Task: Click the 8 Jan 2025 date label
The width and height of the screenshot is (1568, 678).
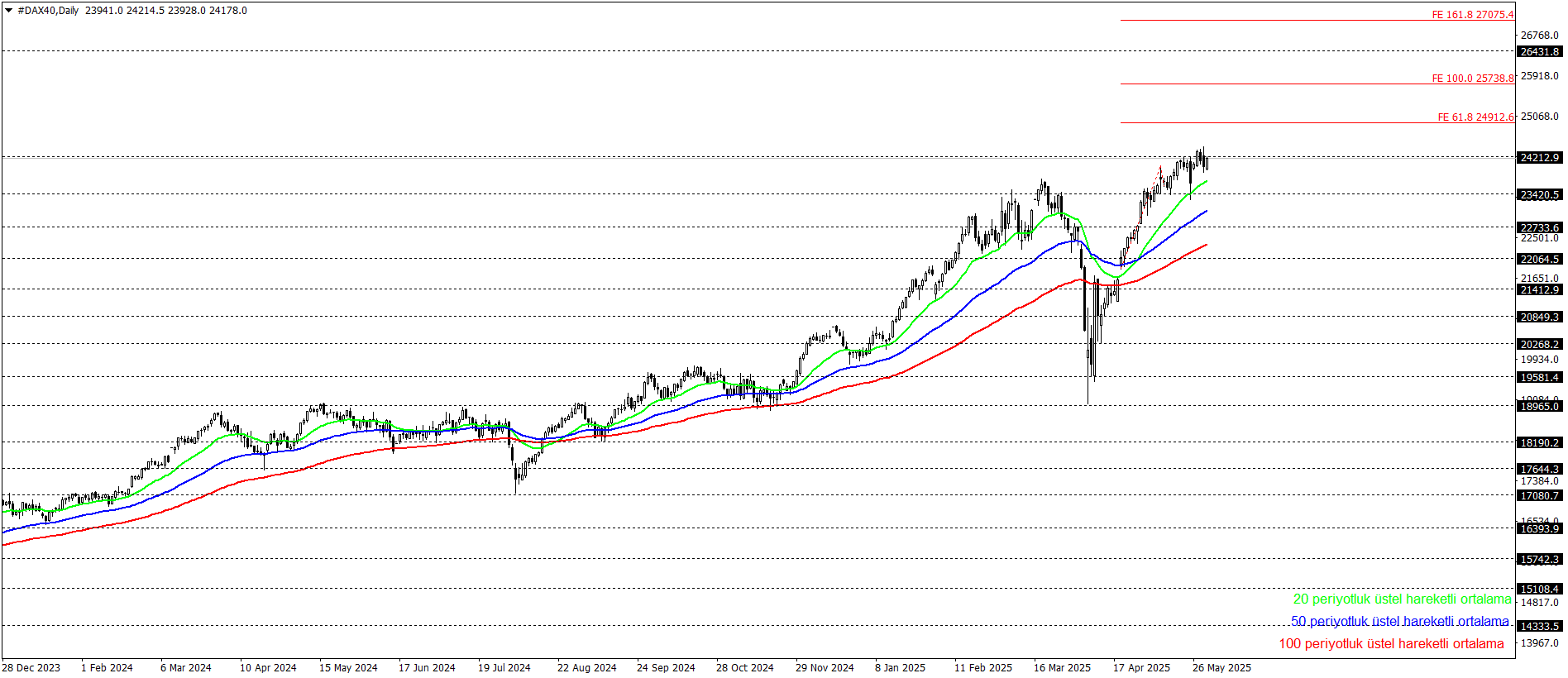Action: click(901, 667)
